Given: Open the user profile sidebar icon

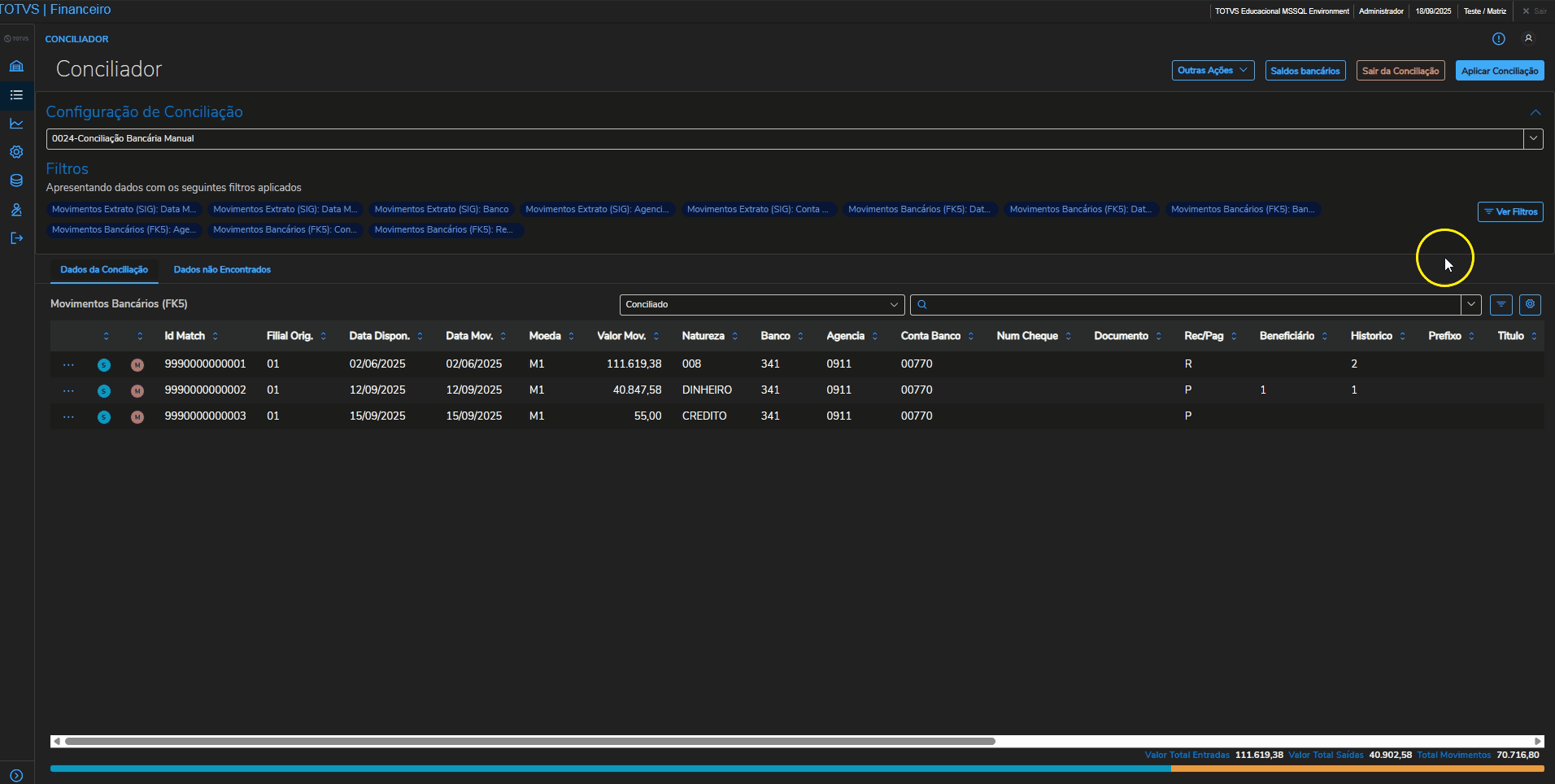Looking at the screenshot, I should [x=16, y=210].
